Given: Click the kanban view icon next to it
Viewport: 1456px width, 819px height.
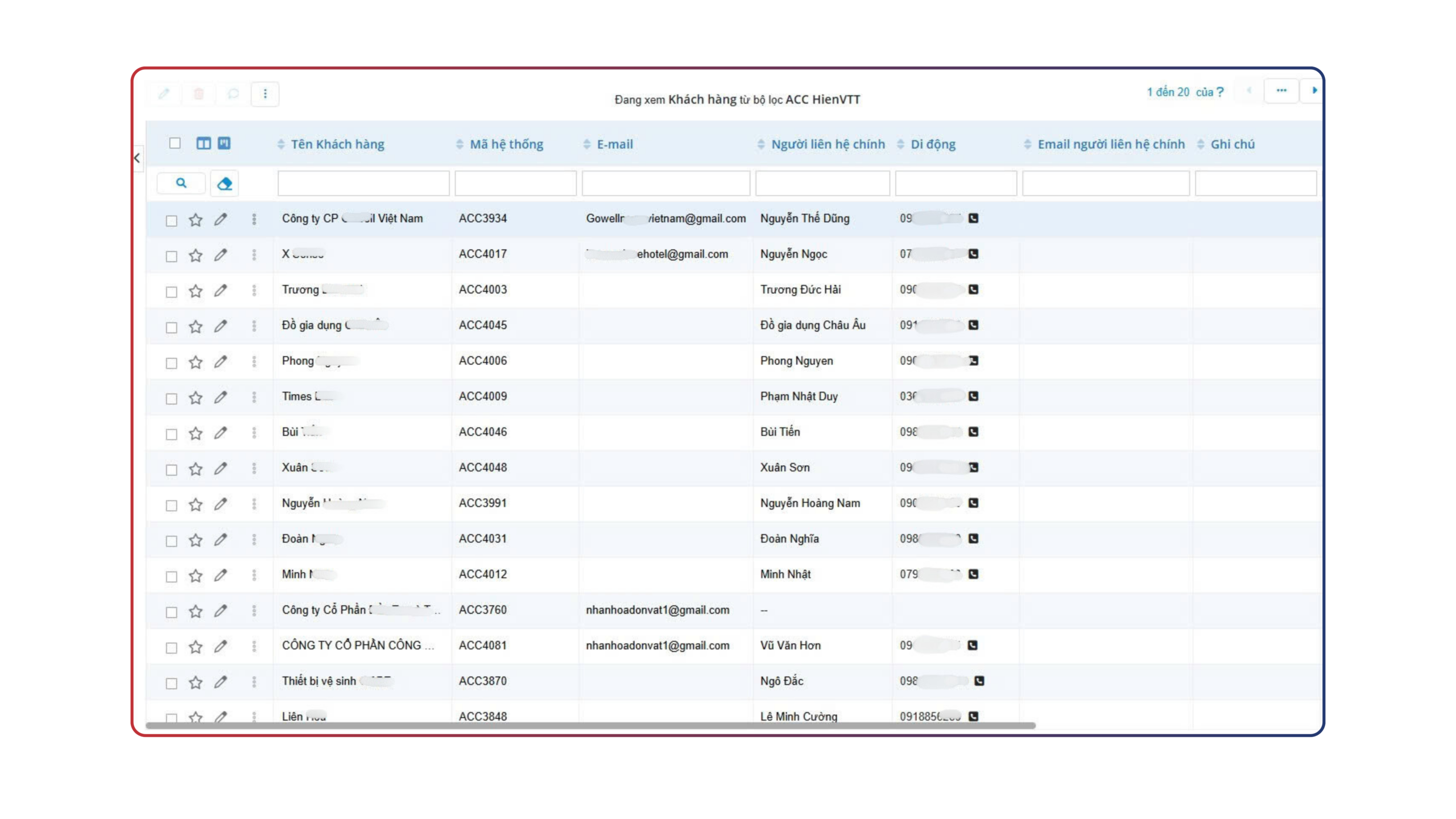Looking at the screenshot, I should coord(224,143).
